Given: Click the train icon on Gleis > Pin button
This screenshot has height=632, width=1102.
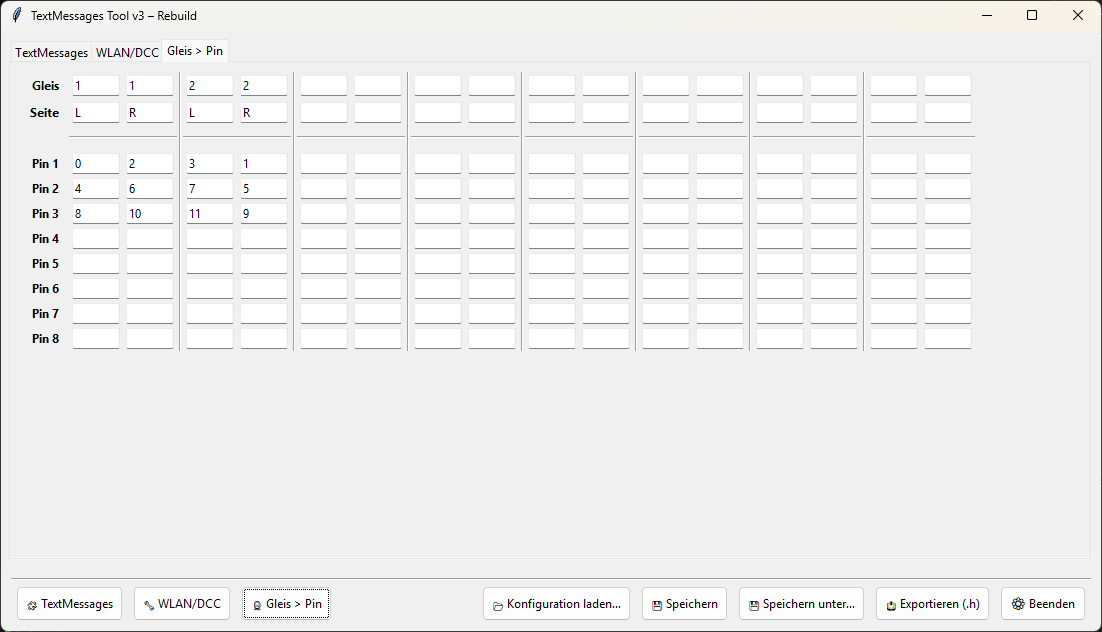Looking at the screenshot, I should click(257, 605).
